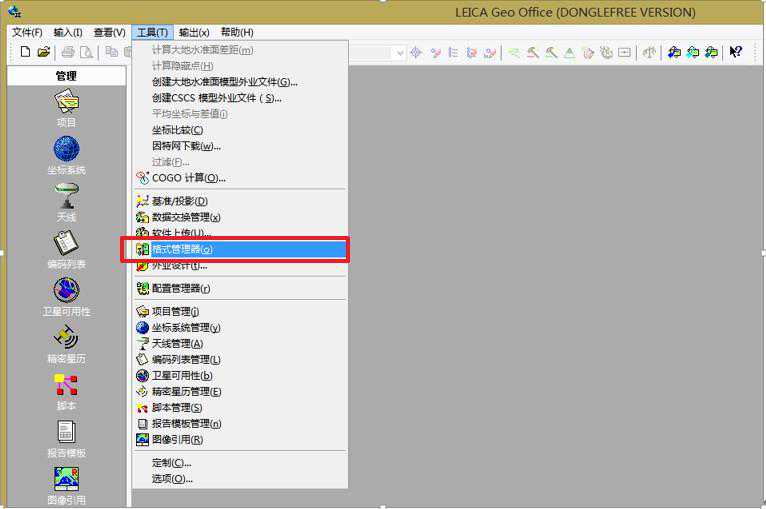This screenshot has height=509, width=766.
Task: Choose 配置管理器(r) from Tools menu
Action: pyautogui.click(x=240, y=288)
